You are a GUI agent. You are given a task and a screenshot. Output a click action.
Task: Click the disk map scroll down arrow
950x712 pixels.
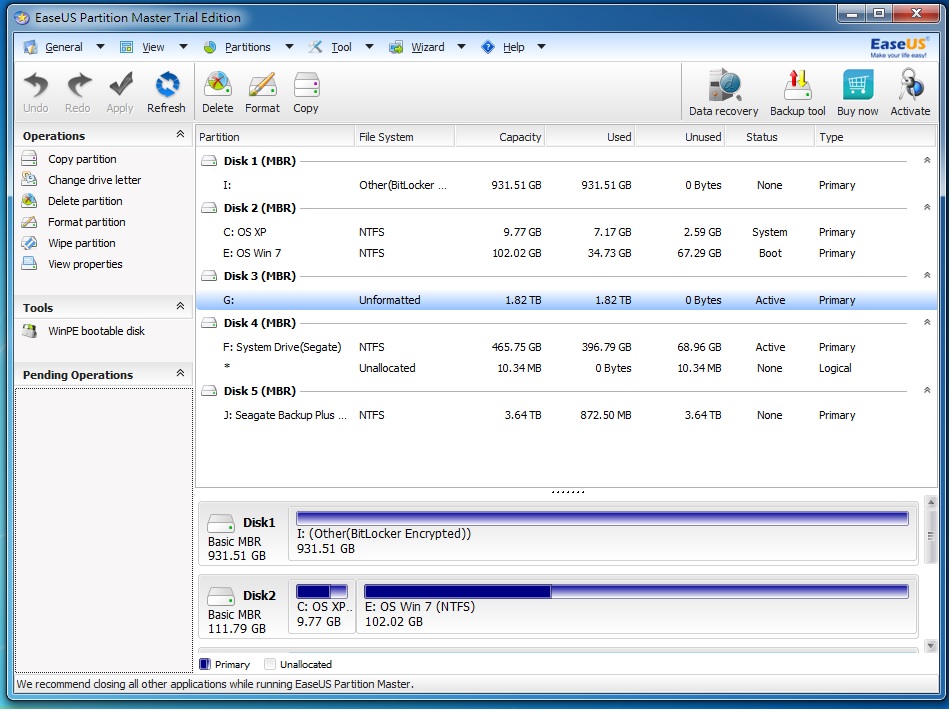click(931, 646)
